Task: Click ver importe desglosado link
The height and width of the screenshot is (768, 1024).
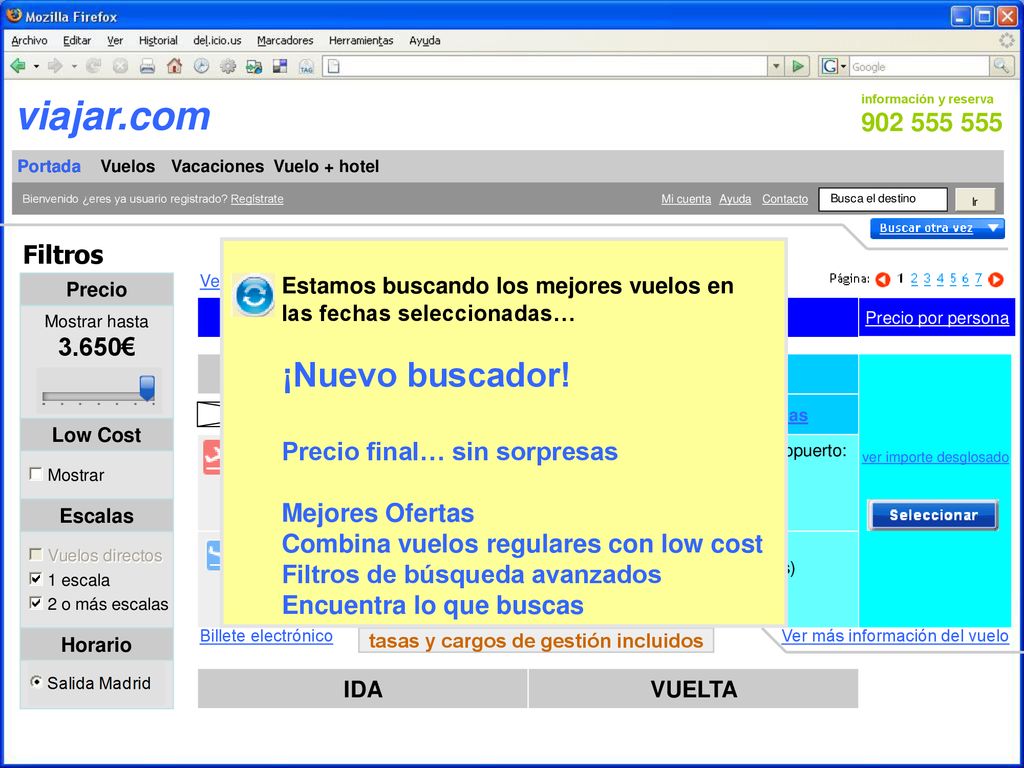Action: [935, 457]
